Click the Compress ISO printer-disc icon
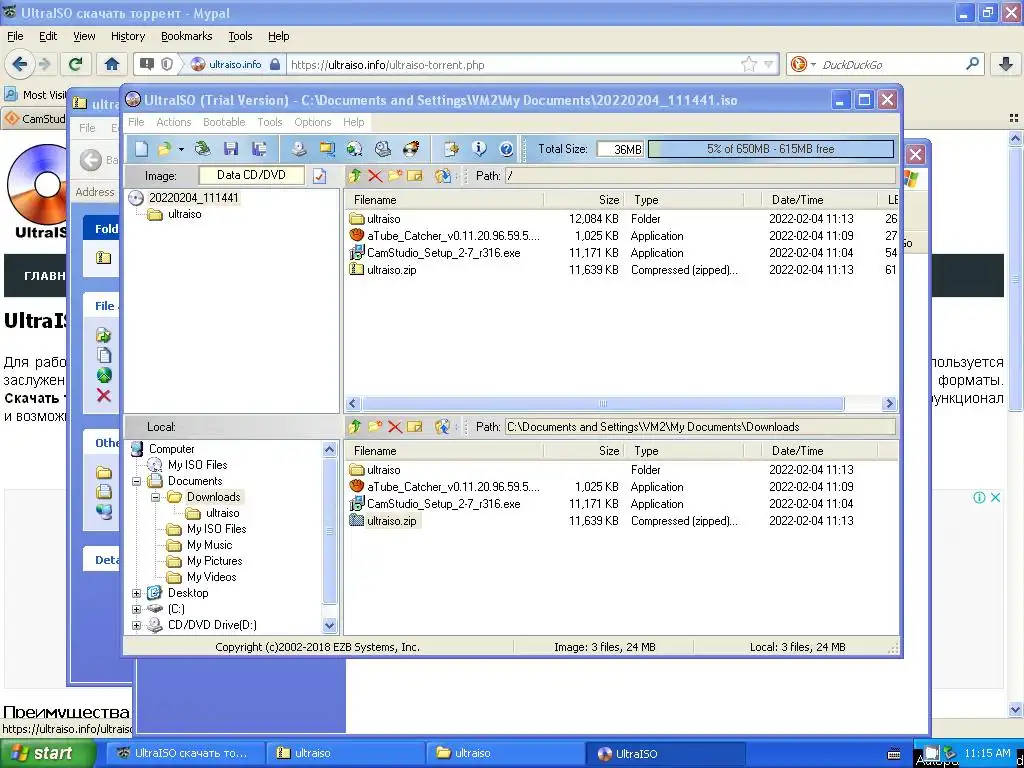Screen dimensions: 1024x768 click(383, 149)
